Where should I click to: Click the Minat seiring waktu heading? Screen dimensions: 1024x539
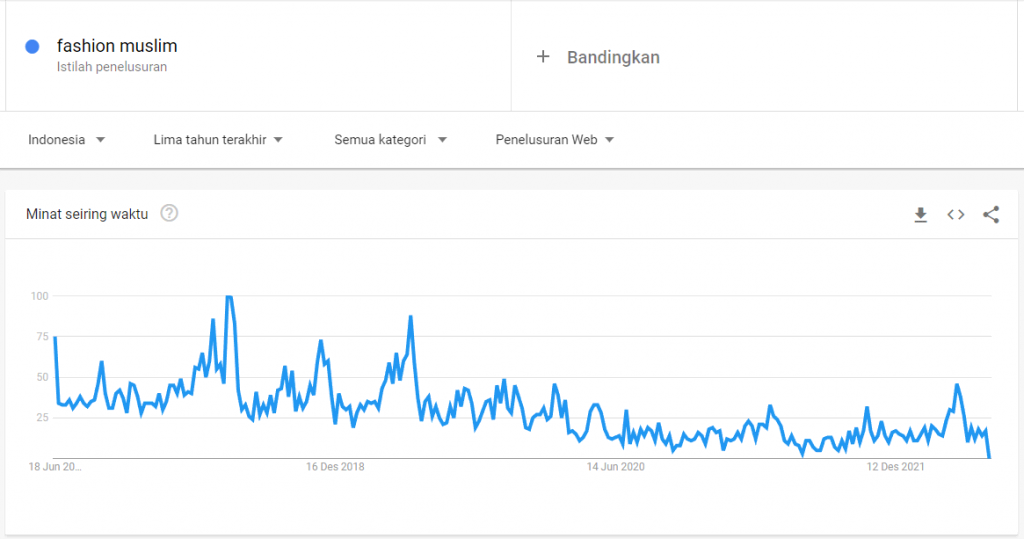tap(87, 214)
